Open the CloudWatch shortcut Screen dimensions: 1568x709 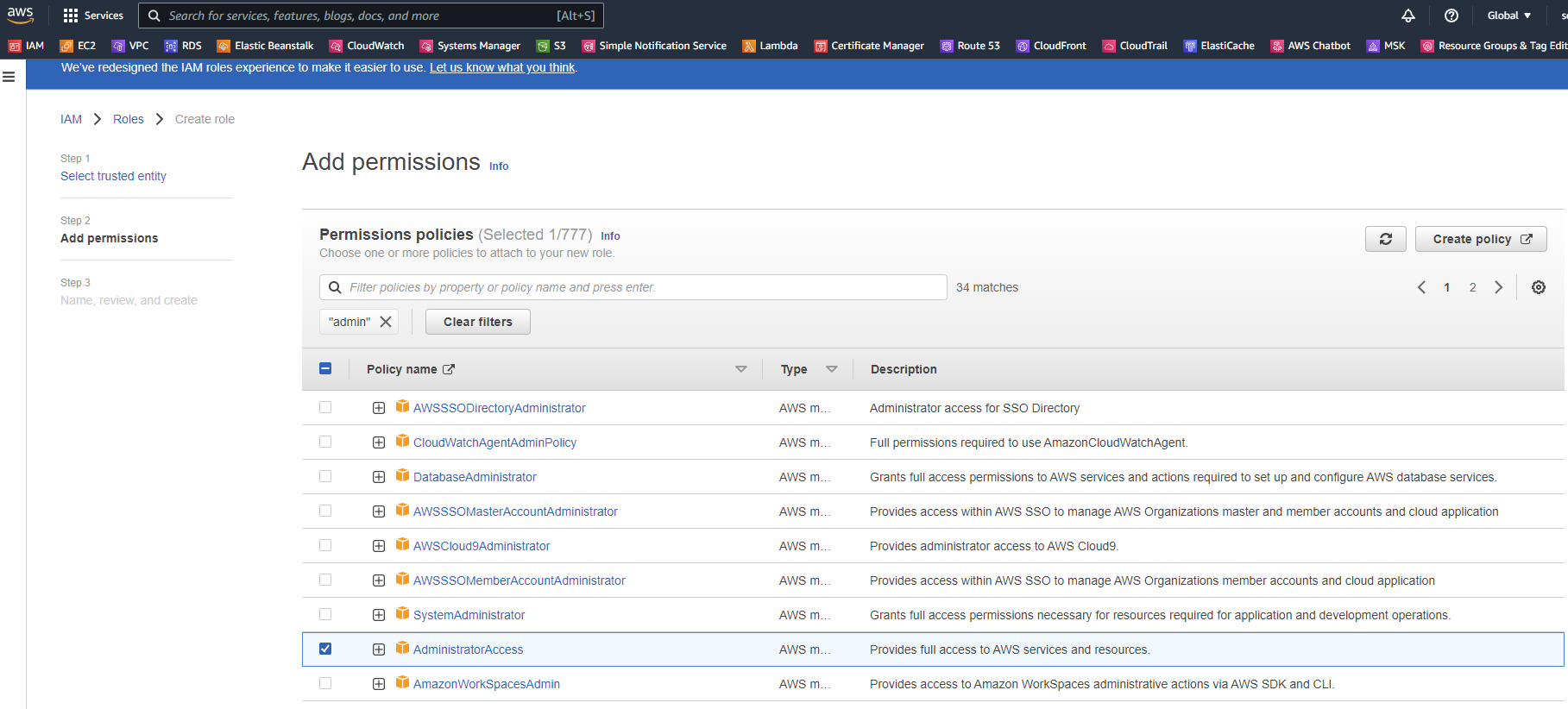(x=367, y=46)
